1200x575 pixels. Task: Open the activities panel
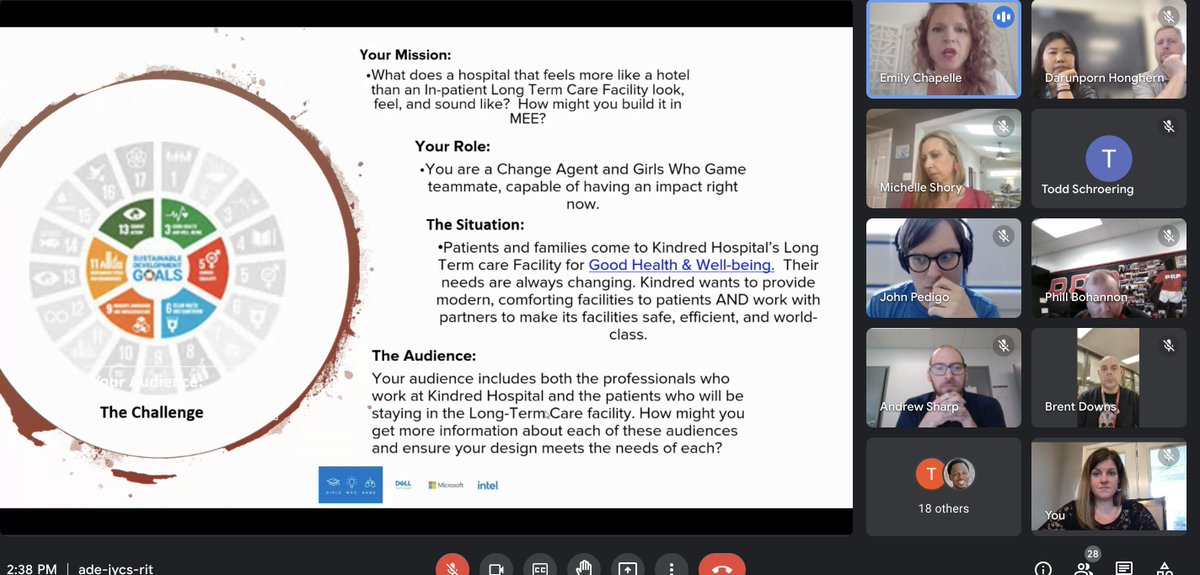(1165, 569)
